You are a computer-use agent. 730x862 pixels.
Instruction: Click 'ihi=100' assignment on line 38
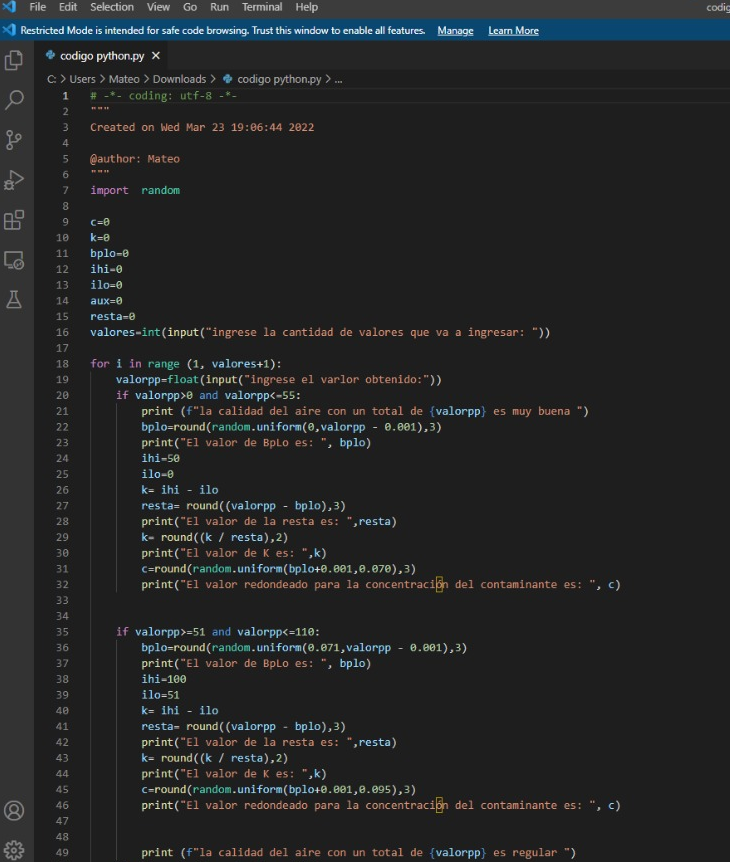point(164,679)
